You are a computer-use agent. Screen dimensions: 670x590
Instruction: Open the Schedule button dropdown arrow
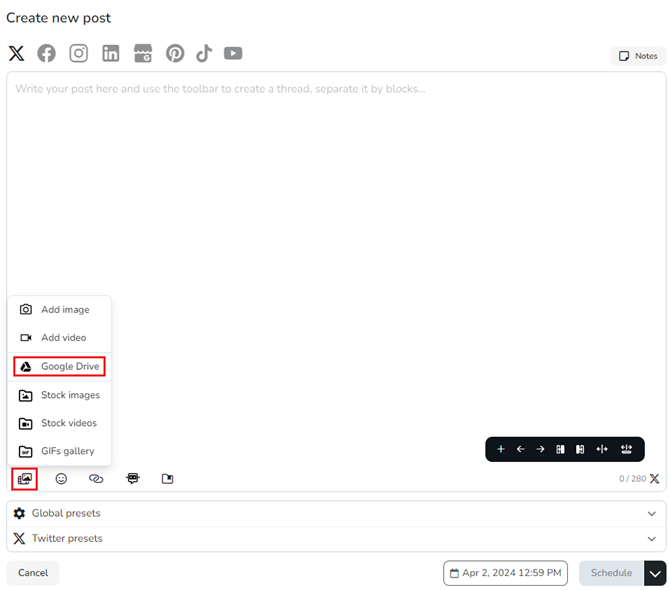coord(655,573)
